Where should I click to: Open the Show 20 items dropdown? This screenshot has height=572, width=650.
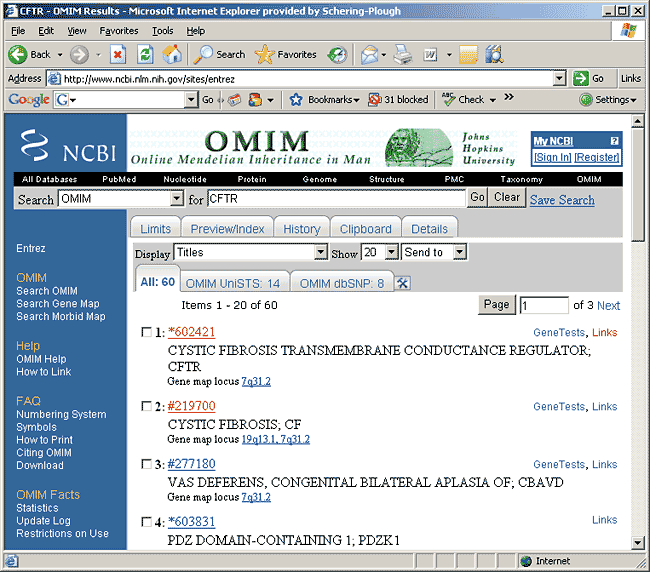tap(391, 252)
